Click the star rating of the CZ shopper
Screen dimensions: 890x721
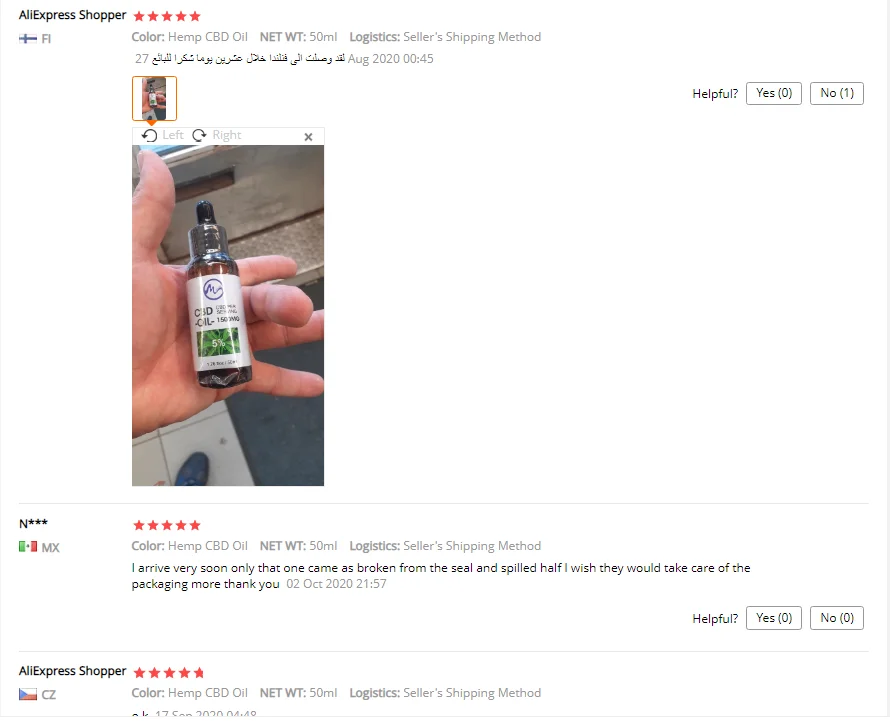click(x=169, y=673)
